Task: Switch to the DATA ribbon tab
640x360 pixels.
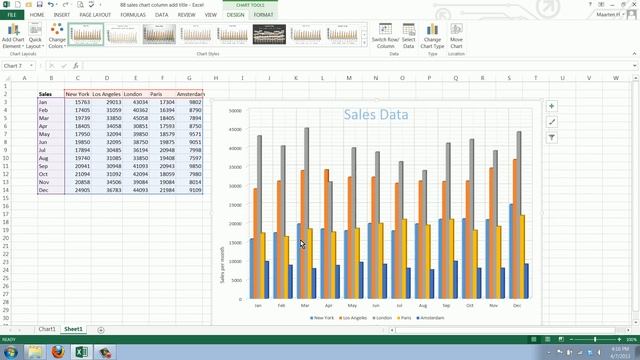Action: point(162,15)
